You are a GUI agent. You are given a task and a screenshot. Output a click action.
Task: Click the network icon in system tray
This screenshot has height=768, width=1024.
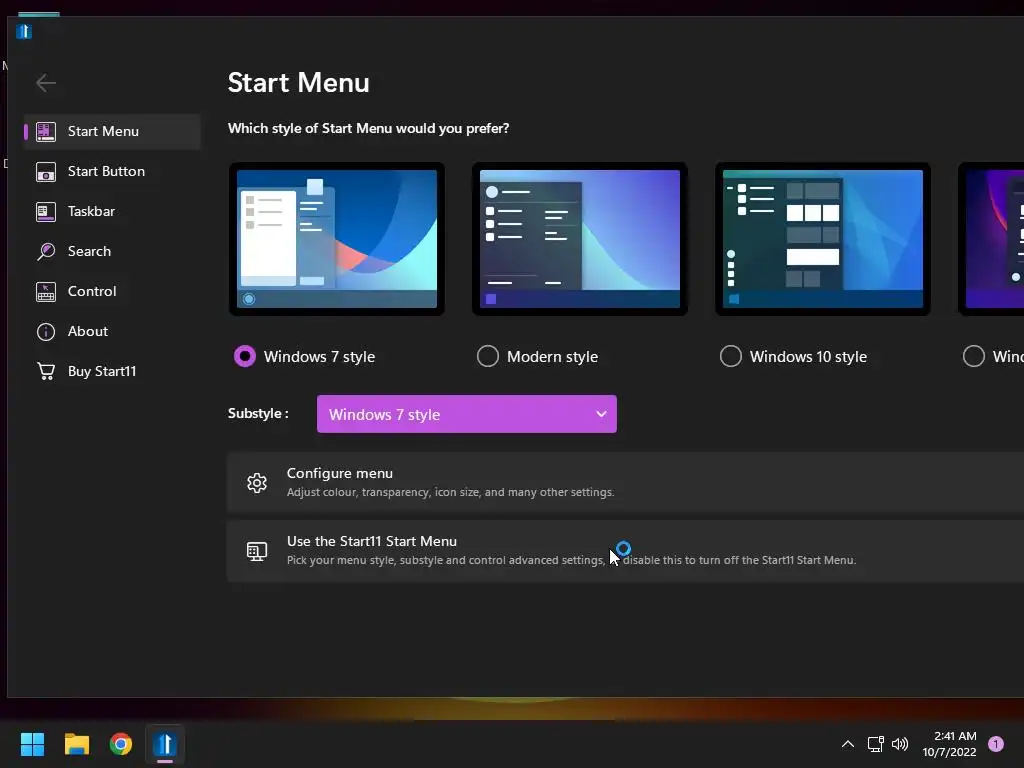click(x=875, y=744)
